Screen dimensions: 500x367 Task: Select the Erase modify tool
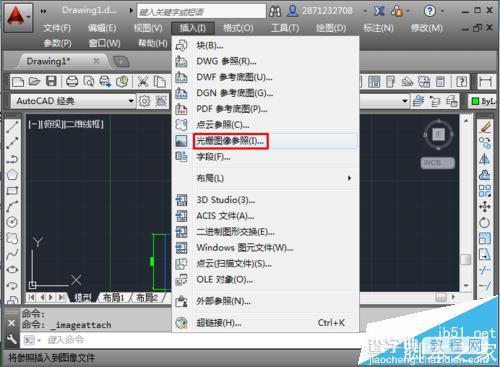[485, 127]
